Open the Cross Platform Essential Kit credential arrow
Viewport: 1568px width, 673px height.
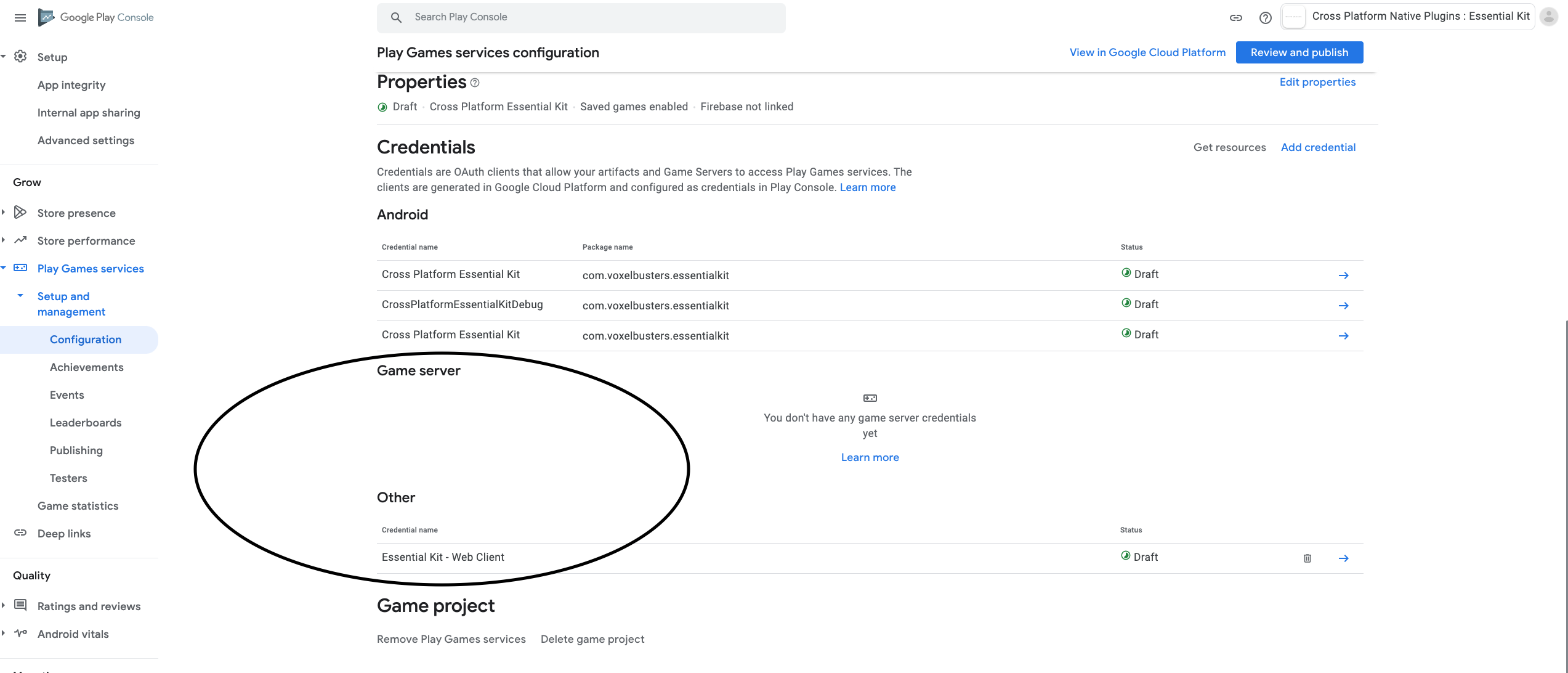[x=1344, y=275]
